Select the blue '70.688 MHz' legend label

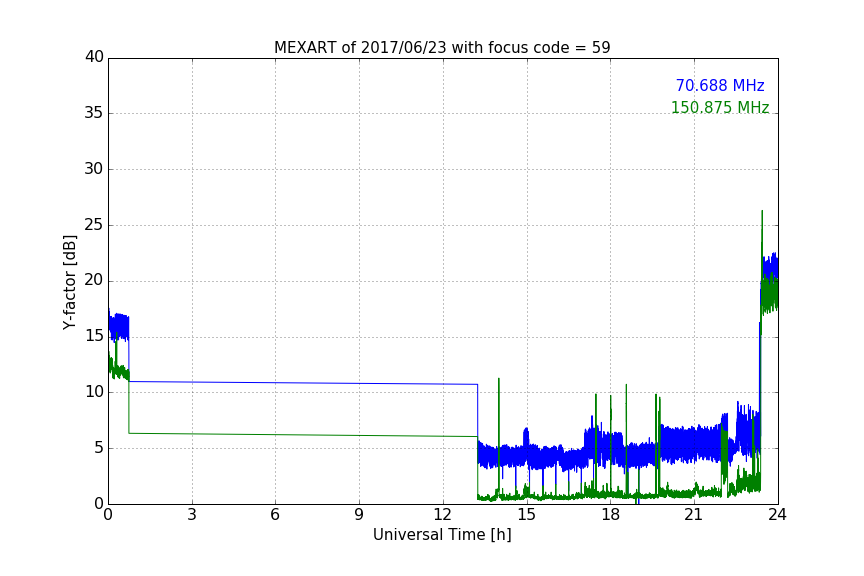(720, 85)
